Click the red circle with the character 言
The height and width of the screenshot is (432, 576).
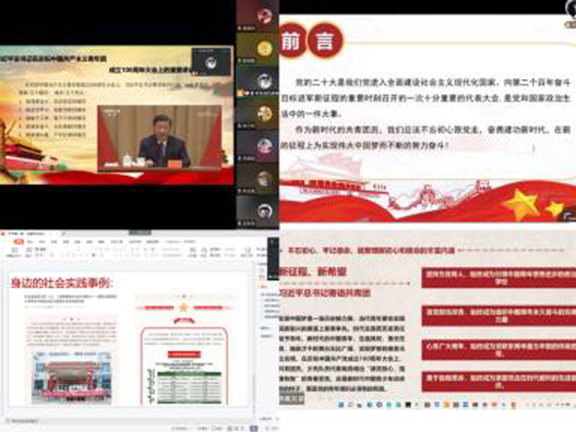(325, 41)
